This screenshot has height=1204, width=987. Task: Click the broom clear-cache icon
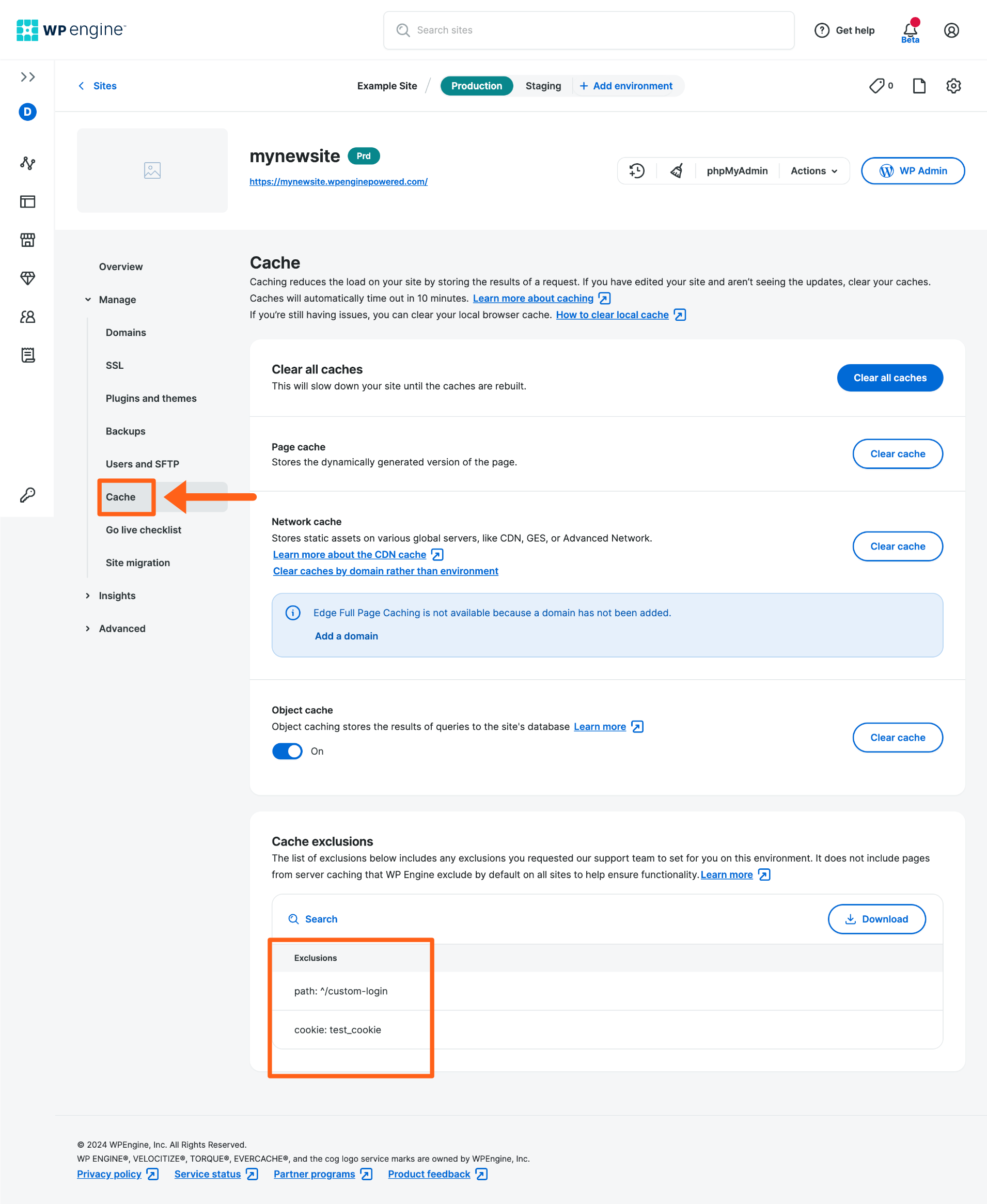click(x=676, y=170)
